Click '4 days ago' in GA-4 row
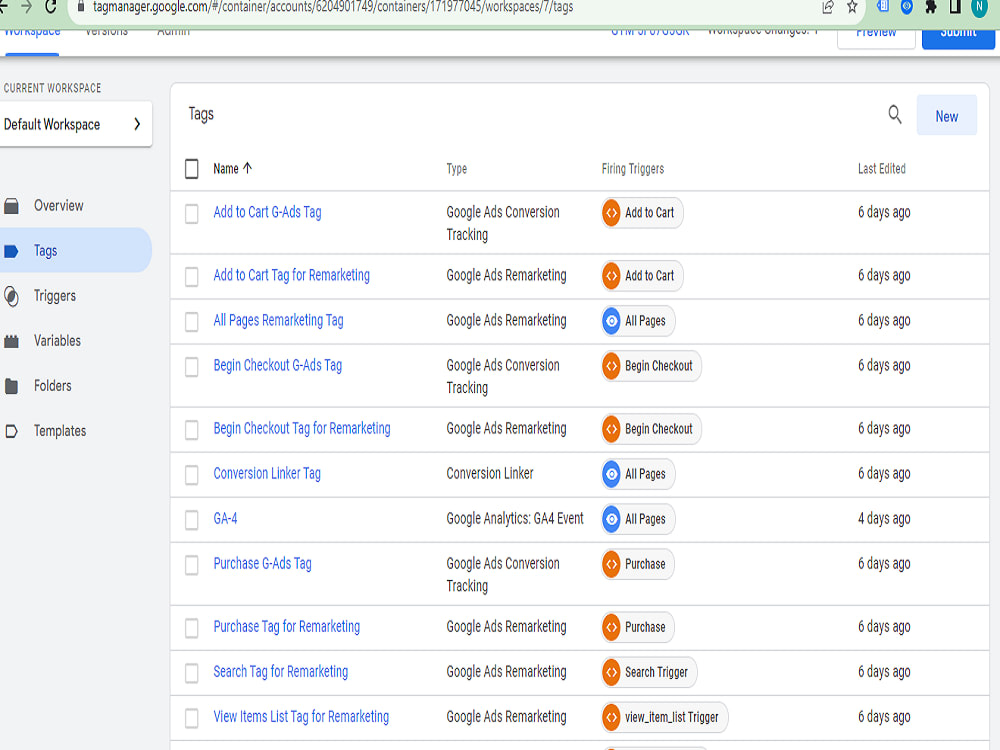This screenshot has width=1000, height=750. (x=884, y=518)
